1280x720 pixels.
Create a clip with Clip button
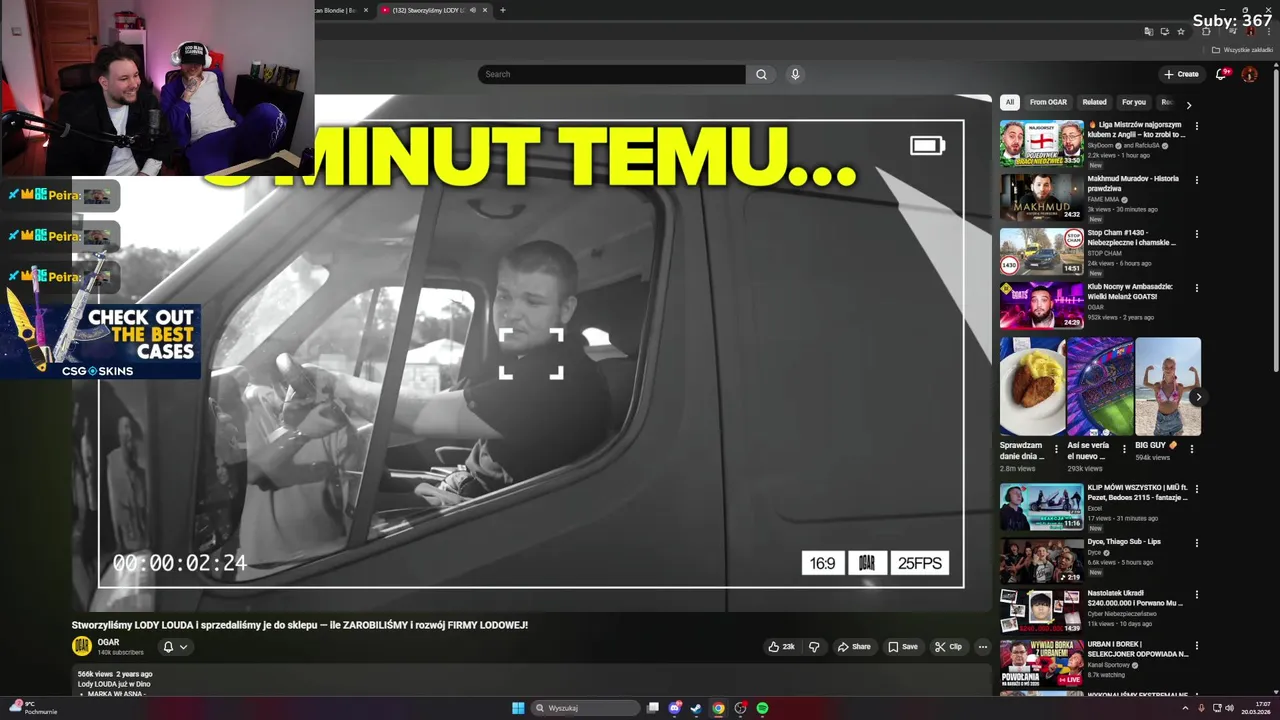click(948, 647)
